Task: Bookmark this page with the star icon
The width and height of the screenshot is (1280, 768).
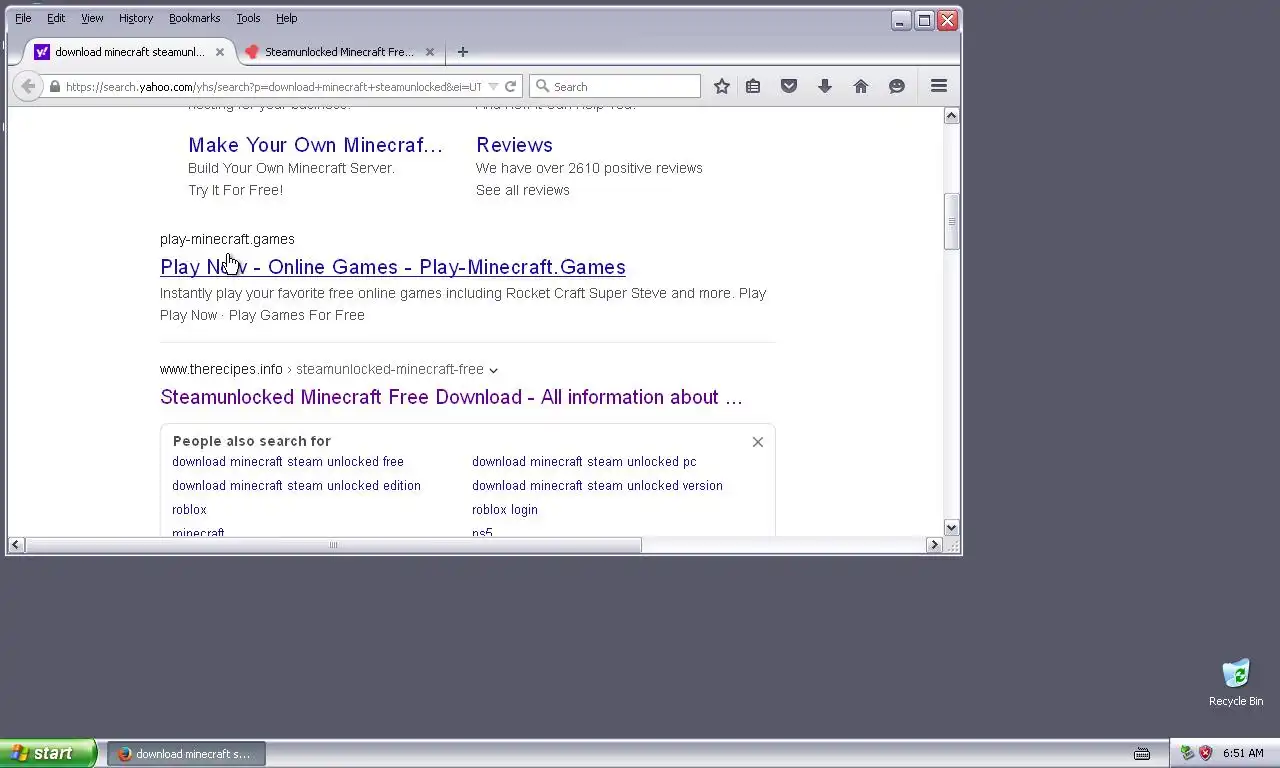Action: pyautogui.click(x=721, y=87)
